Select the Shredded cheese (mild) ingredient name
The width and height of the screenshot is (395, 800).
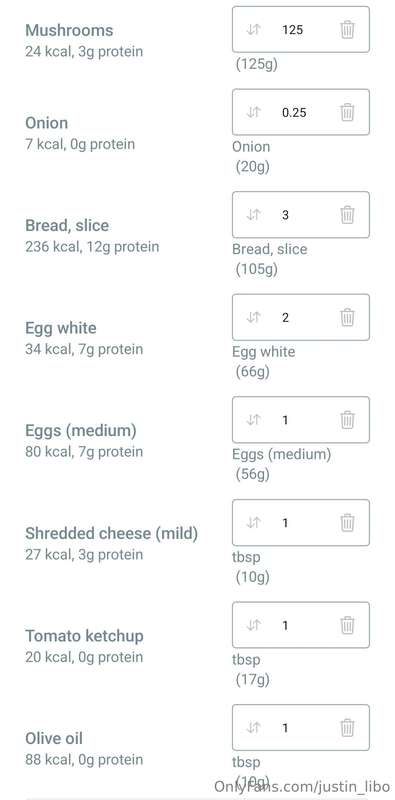pyautogui.click(x=111, y=533)
